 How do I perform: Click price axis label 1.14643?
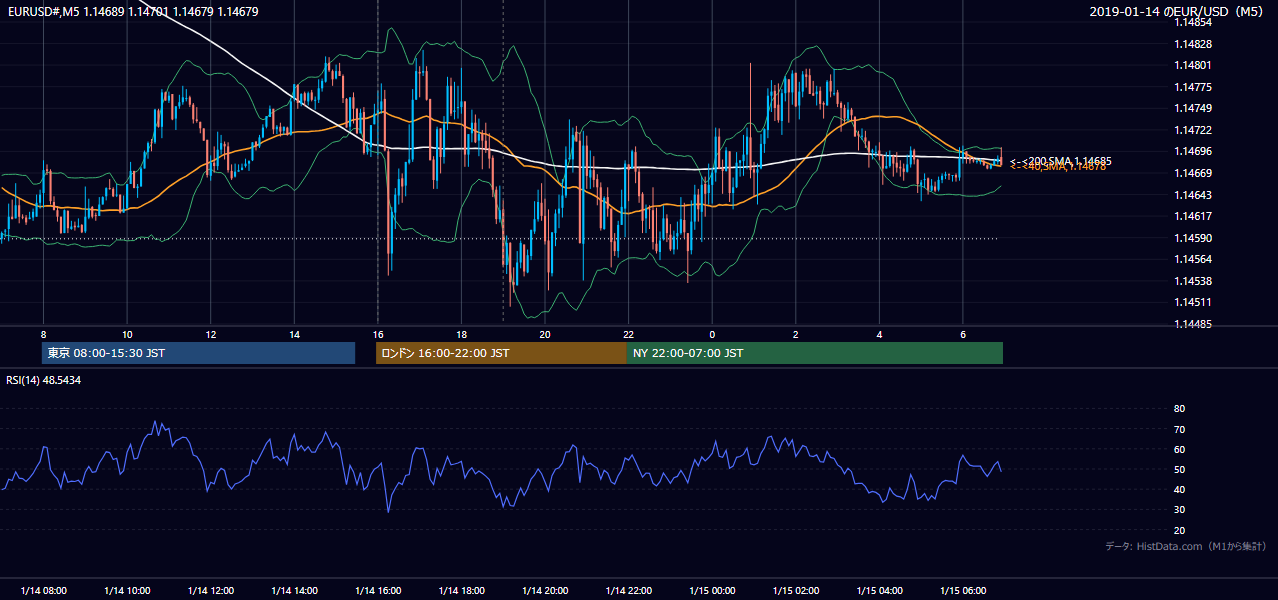[1194, 195]
